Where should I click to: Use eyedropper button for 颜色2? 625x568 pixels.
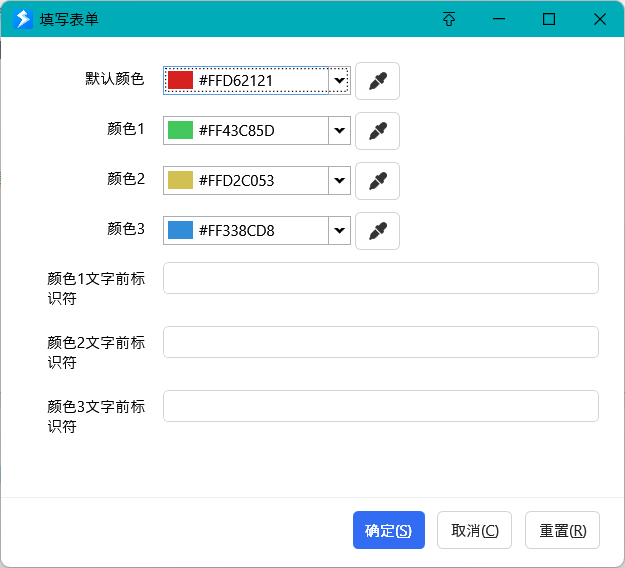point(377,181)
